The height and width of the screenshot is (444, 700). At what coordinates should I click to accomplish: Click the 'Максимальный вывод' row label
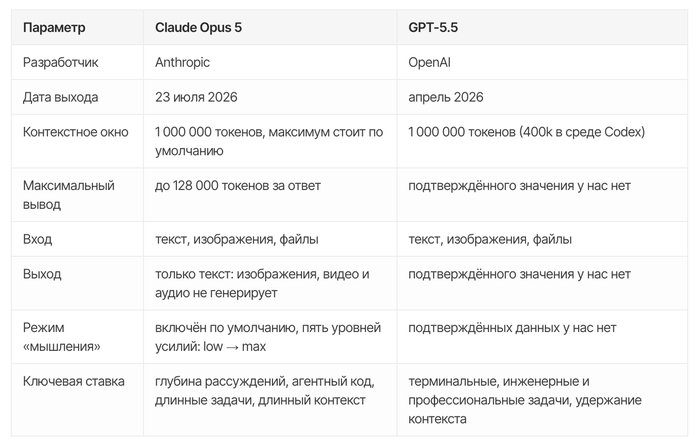tap(69, 195)
